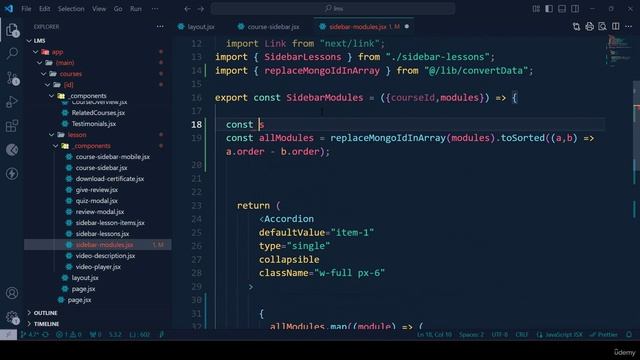Open review-modal.jsx file
Image resolution: width=640 pixels, height=360 pixels.
(100, 212)
